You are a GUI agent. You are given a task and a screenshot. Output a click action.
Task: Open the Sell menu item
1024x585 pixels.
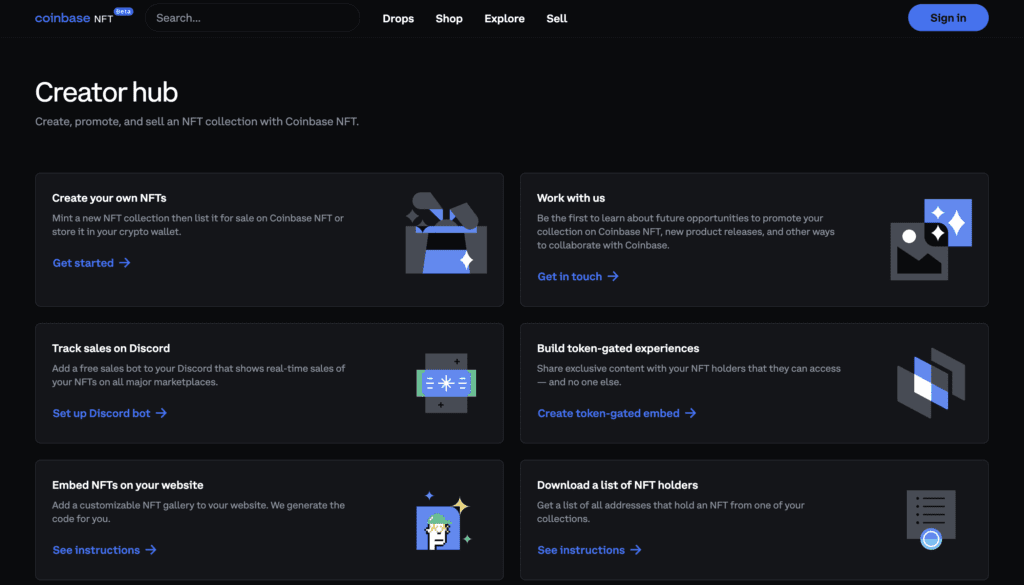pos(556,18)
